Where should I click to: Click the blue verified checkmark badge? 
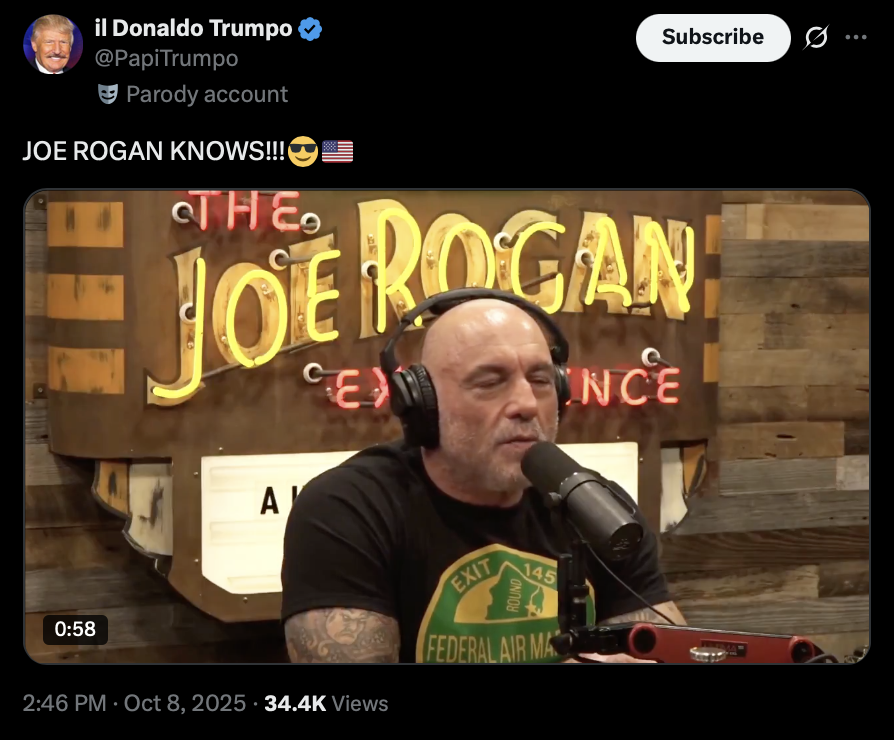click(310, 29)
